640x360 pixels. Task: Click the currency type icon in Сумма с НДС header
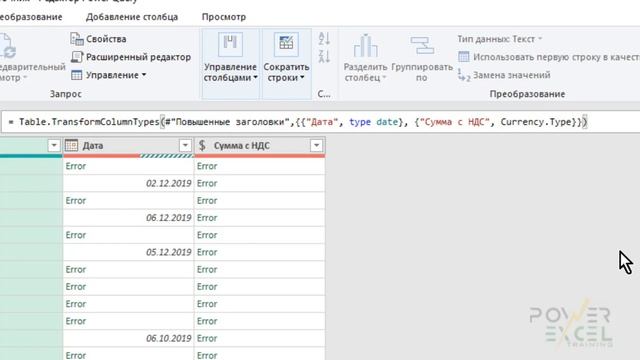tap(202, 145)
